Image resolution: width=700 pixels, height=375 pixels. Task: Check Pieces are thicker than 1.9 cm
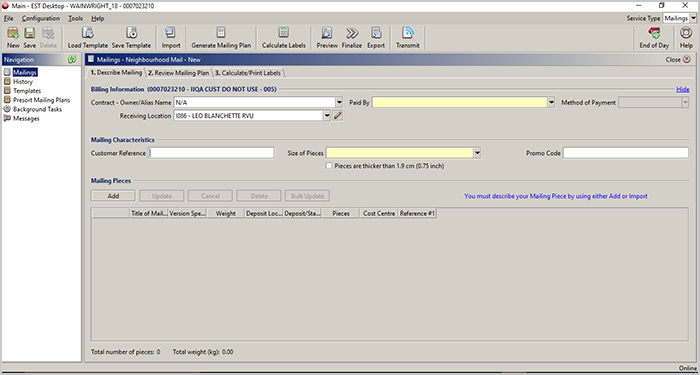(329, 166)
